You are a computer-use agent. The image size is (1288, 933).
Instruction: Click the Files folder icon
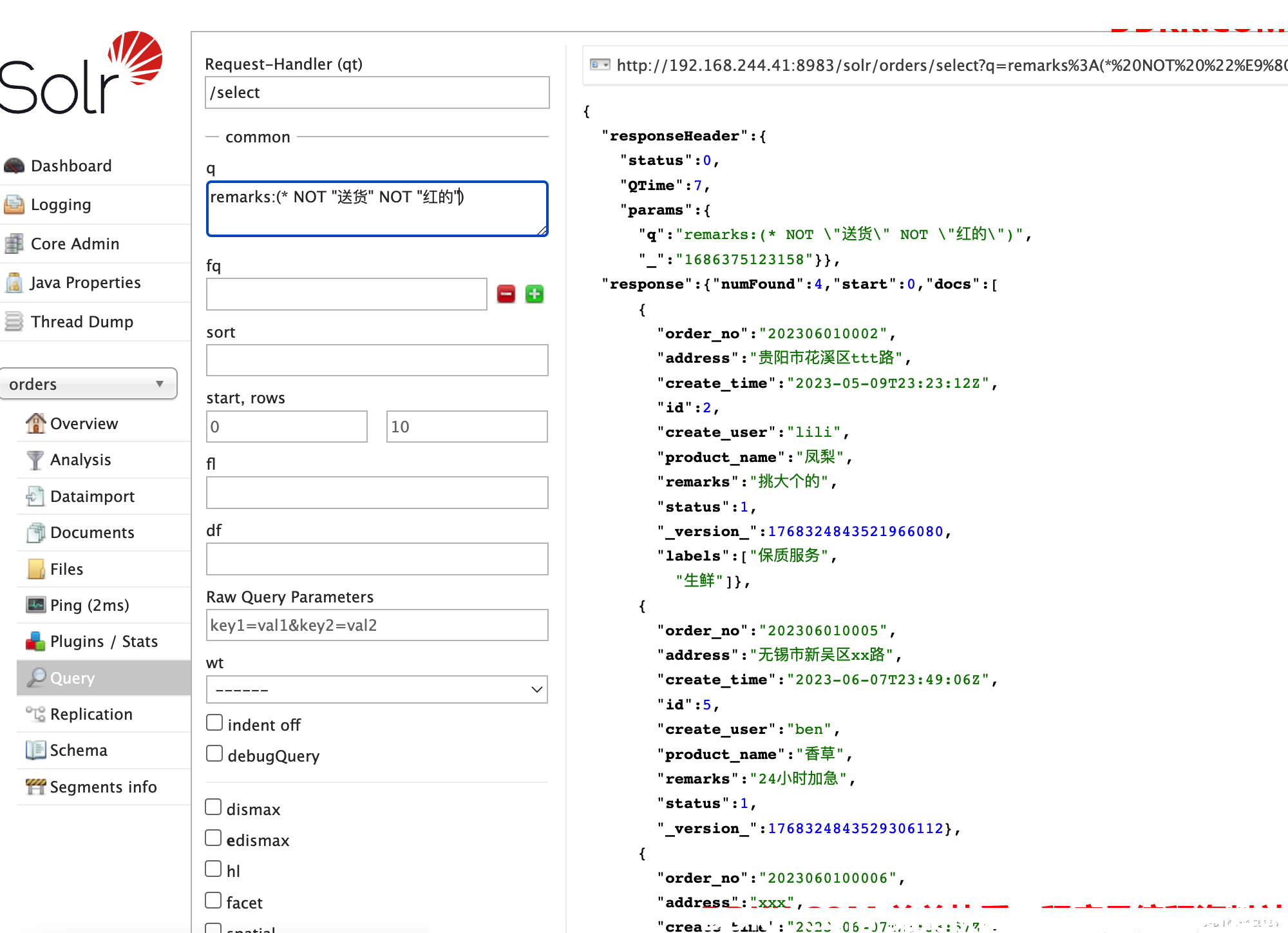35,569
